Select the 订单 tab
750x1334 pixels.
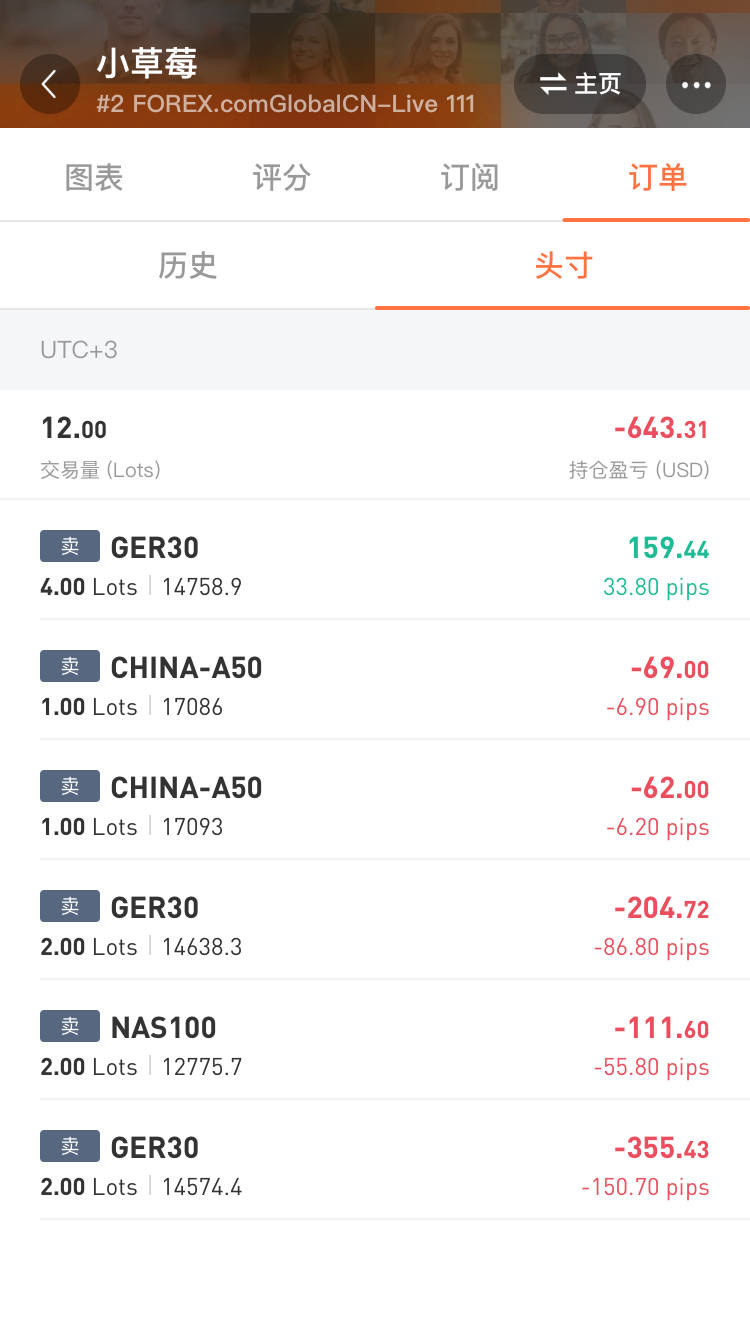point(656,178)
